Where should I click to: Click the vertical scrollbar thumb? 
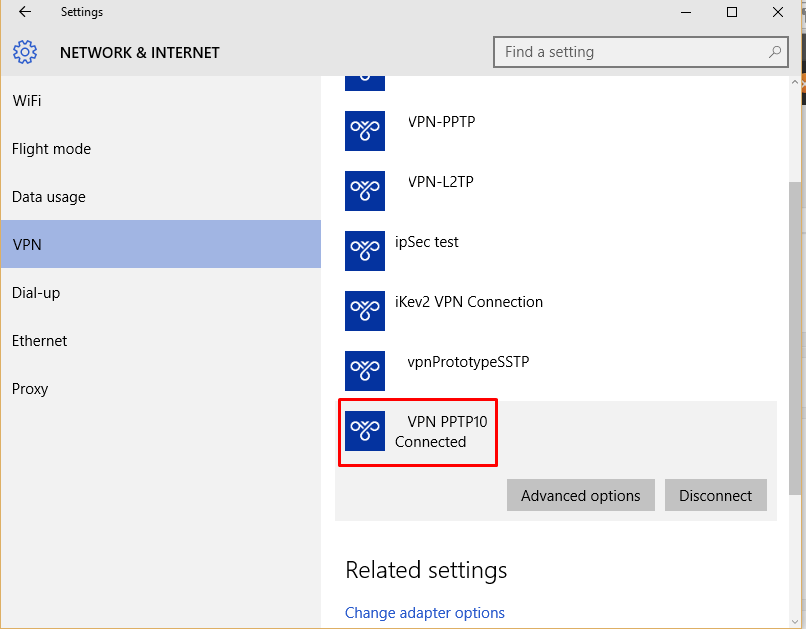click(795, 338)
